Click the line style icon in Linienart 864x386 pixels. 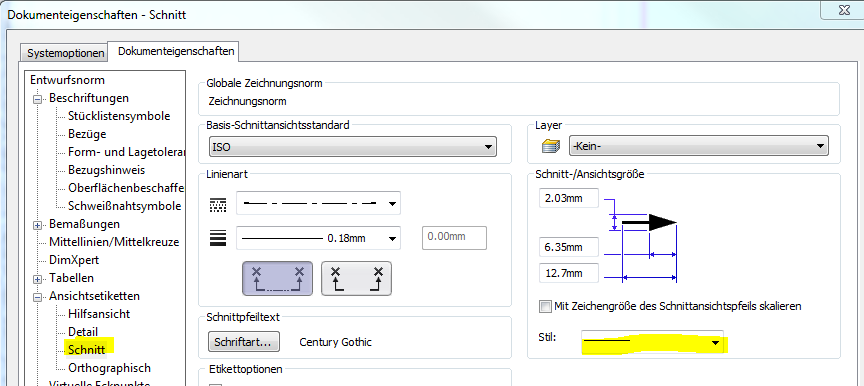pyautogui.click(x=218, y=204)
